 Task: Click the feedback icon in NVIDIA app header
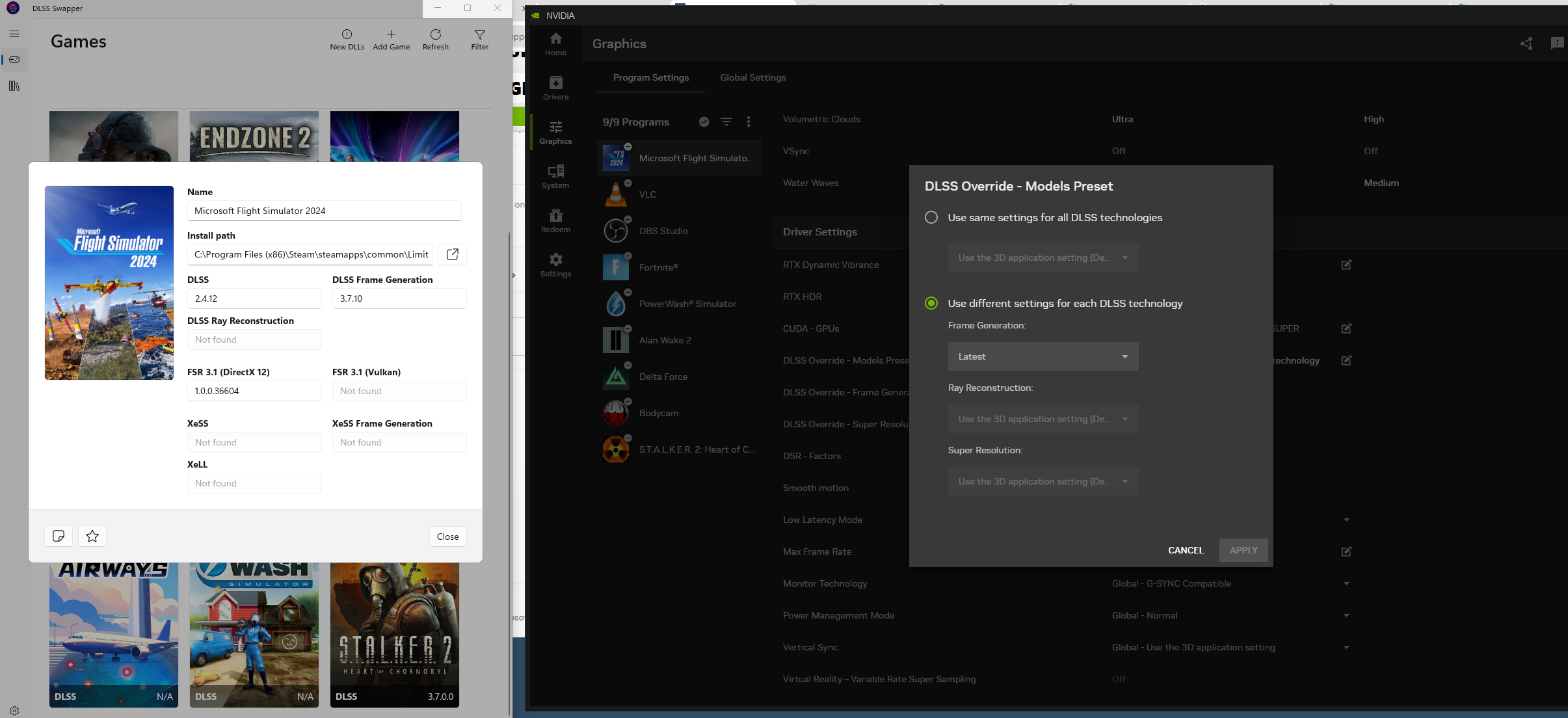coord(1557,44)
